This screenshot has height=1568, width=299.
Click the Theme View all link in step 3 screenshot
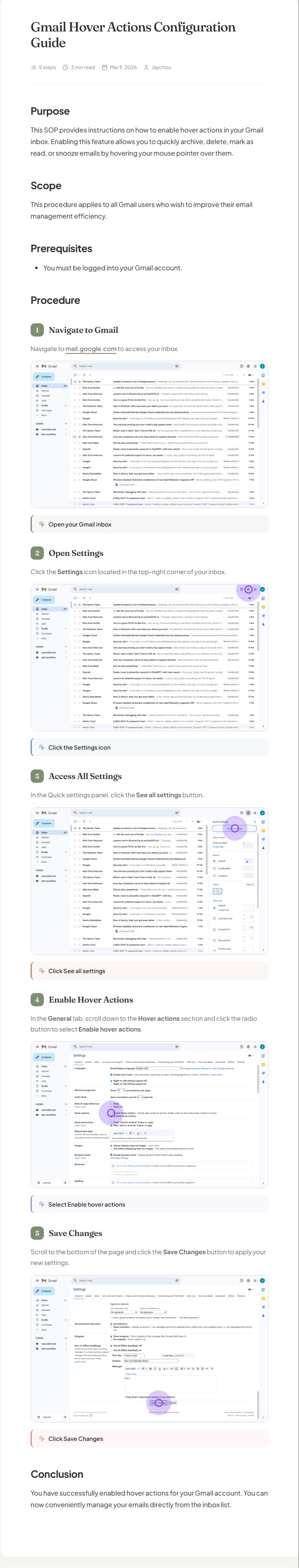(x=250, y=885)
